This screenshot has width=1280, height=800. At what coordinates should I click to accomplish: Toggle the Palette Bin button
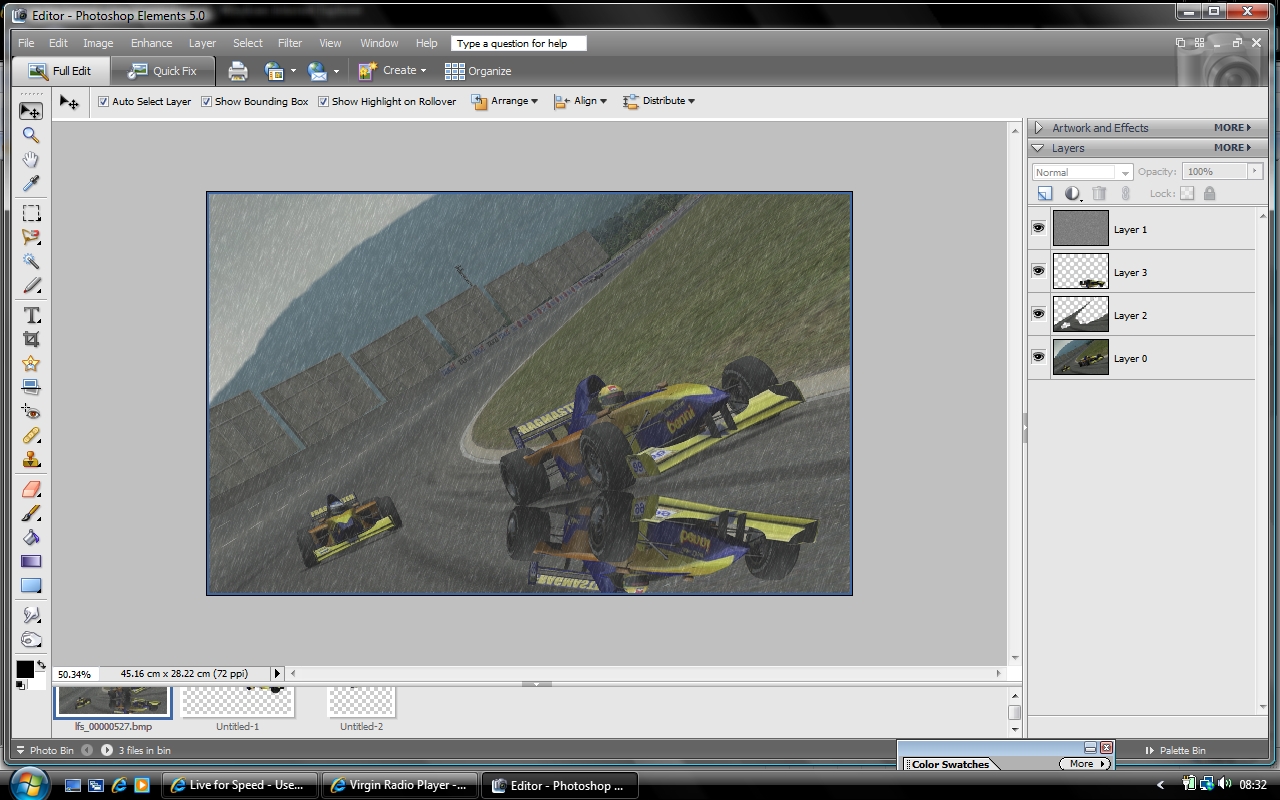point(1176,750)
